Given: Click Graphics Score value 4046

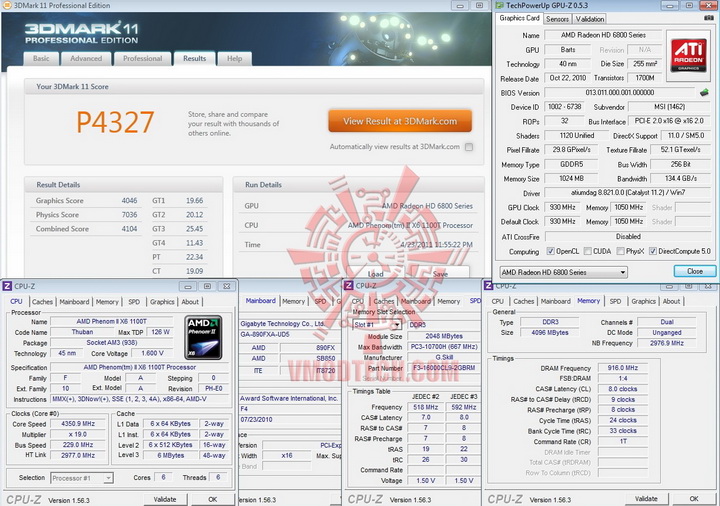Looking at the screenshot, I should click(129, 201).
